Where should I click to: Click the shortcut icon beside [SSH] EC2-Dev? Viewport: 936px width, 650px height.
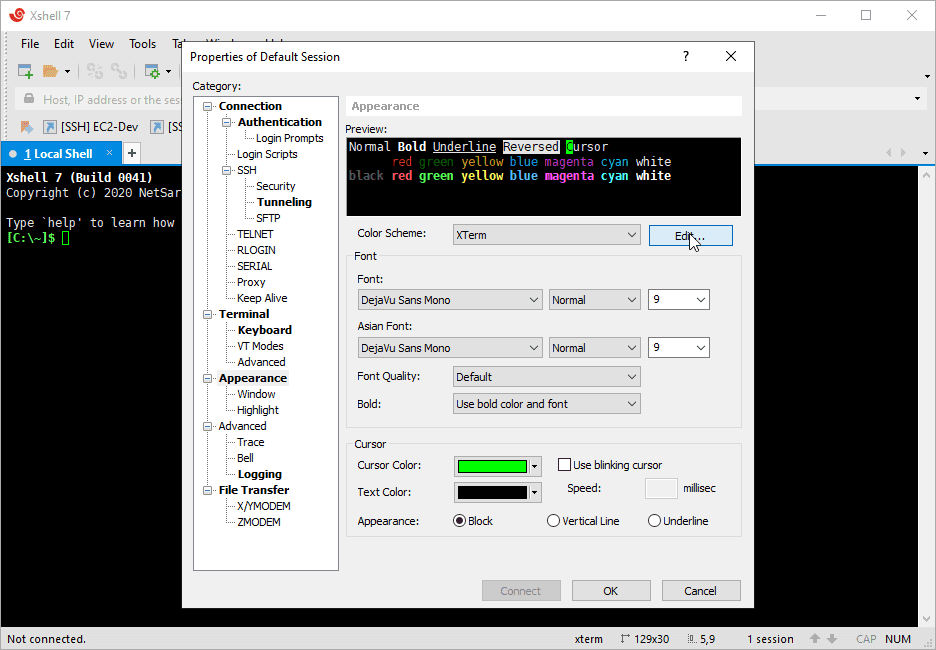tap(50, 127)
